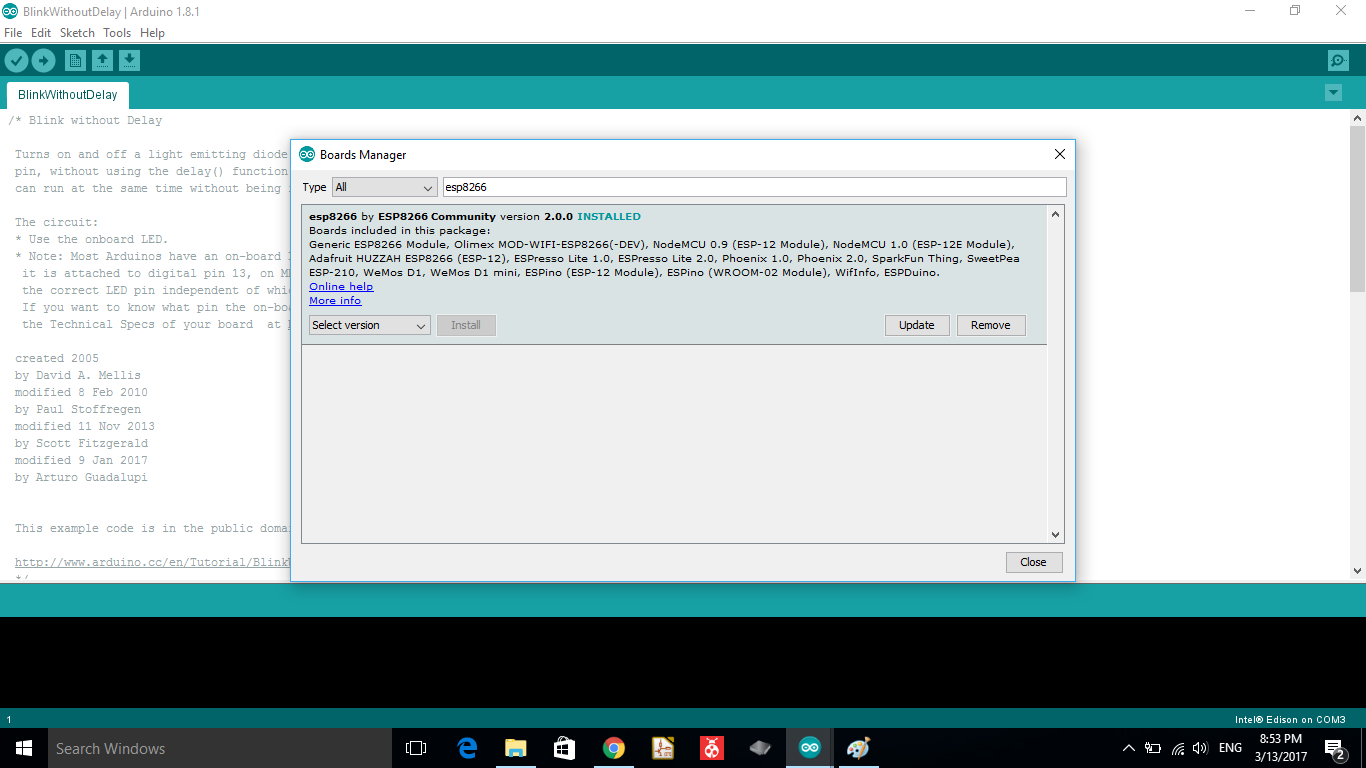Expand the Select version dropdown

point(370,325)
